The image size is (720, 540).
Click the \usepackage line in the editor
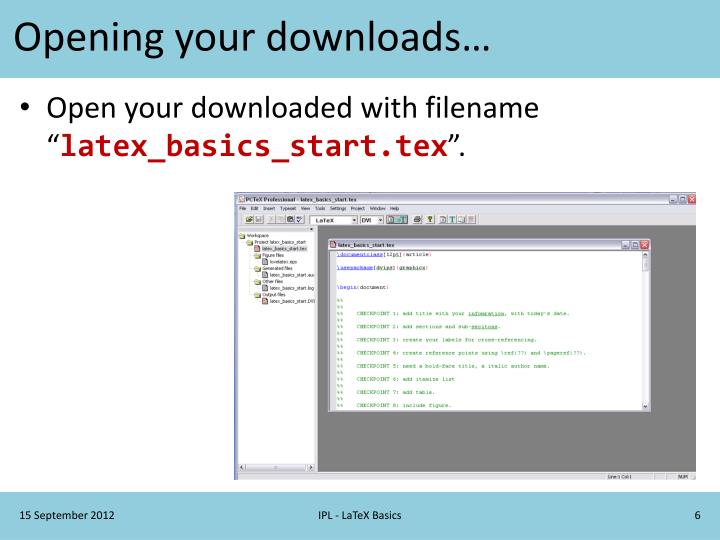click(x=382, y=268)
